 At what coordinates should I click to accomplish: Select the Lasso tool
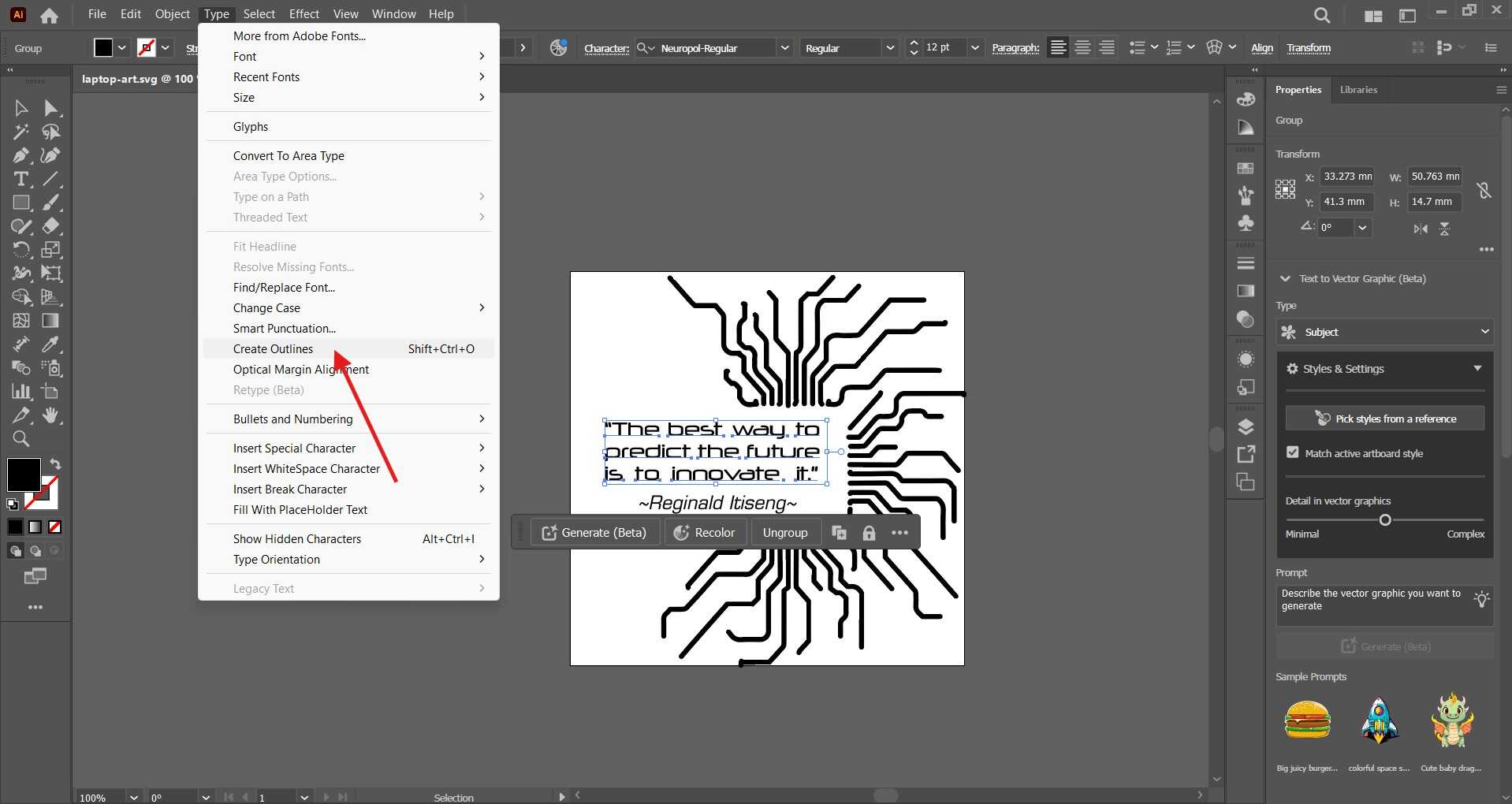pos(51,132)
